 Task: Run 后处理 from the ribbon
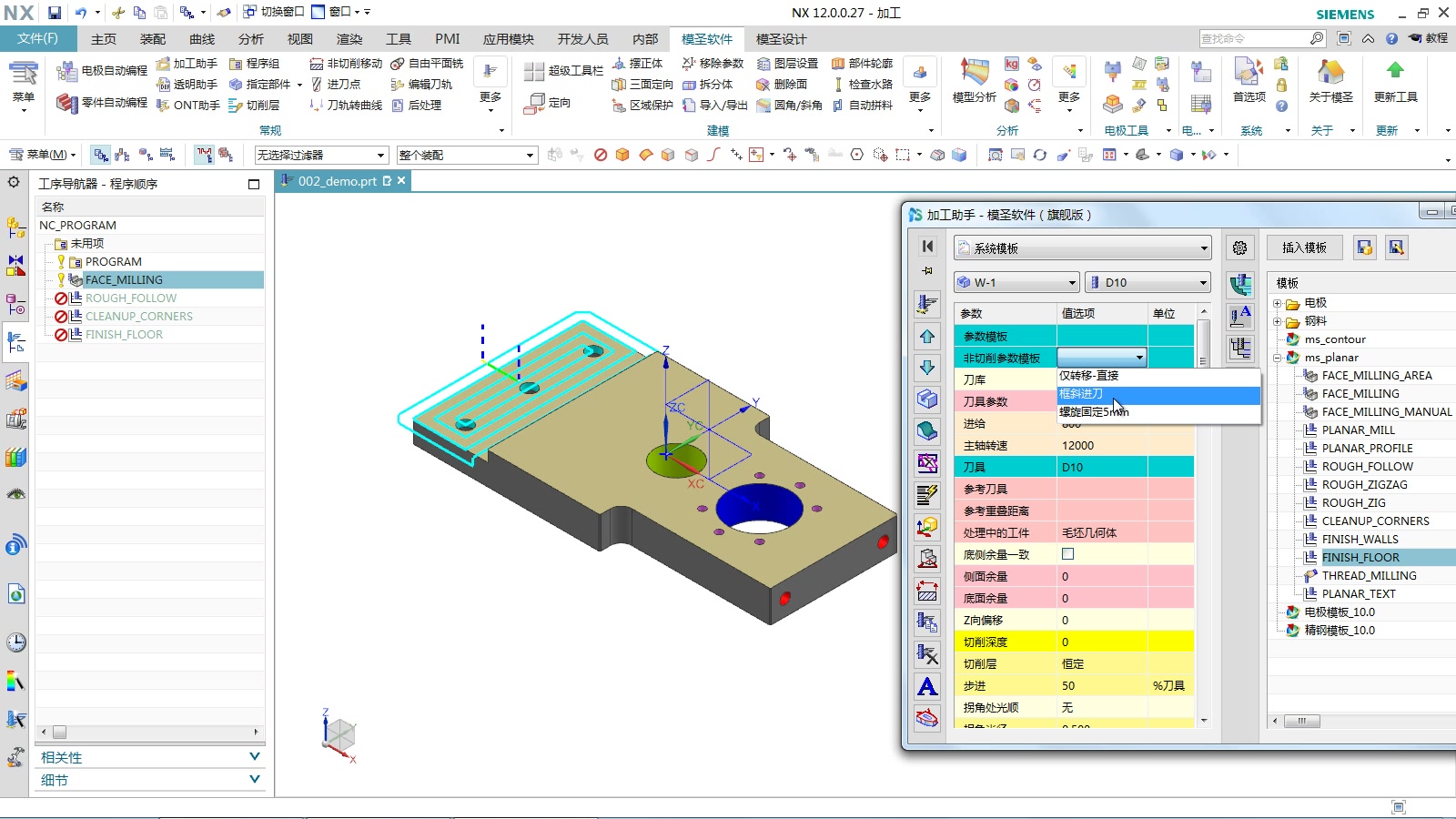[x=417, y=106]
